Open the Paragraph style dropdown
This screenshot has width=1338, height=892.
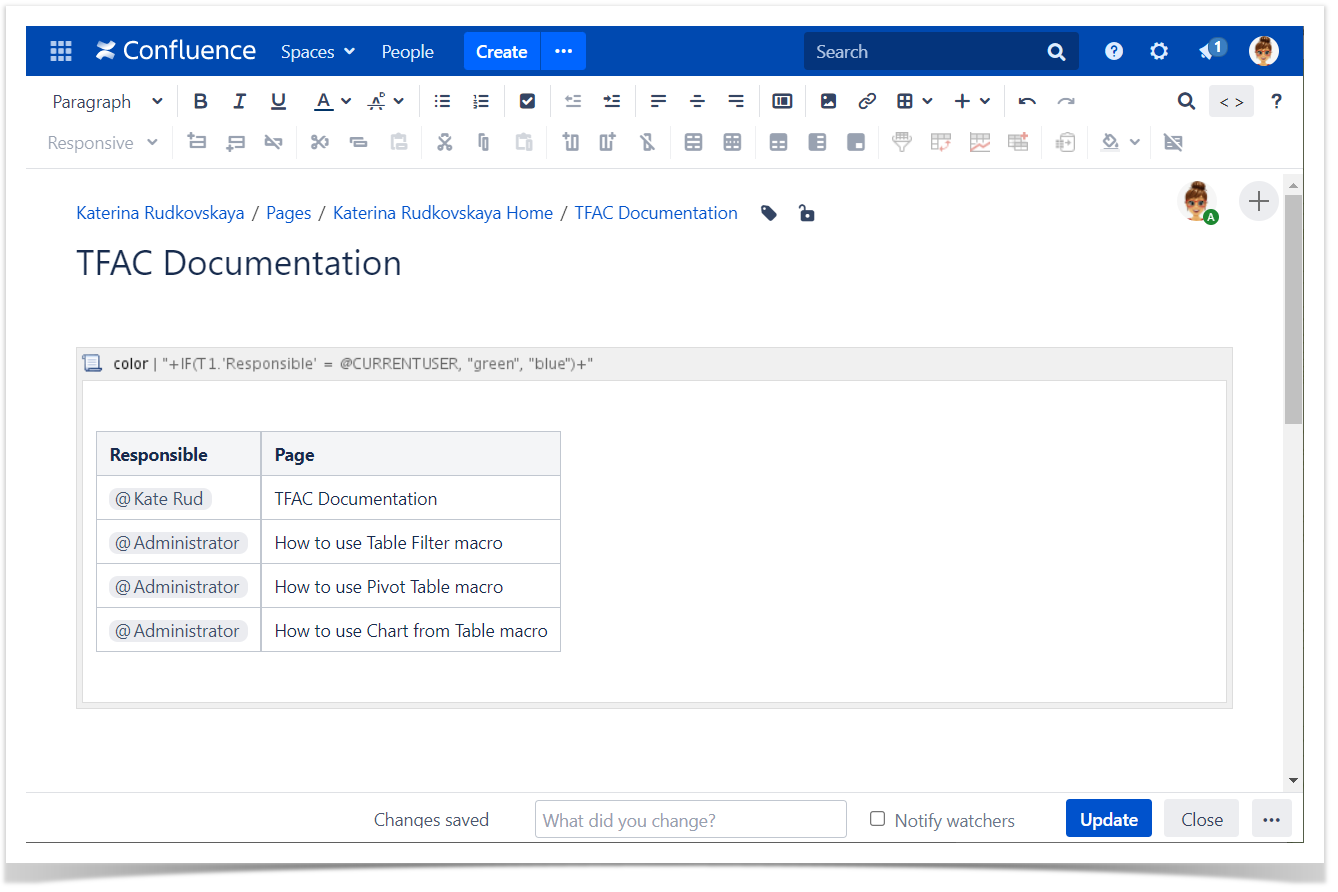pyautogui.click(x=107, y=101)
